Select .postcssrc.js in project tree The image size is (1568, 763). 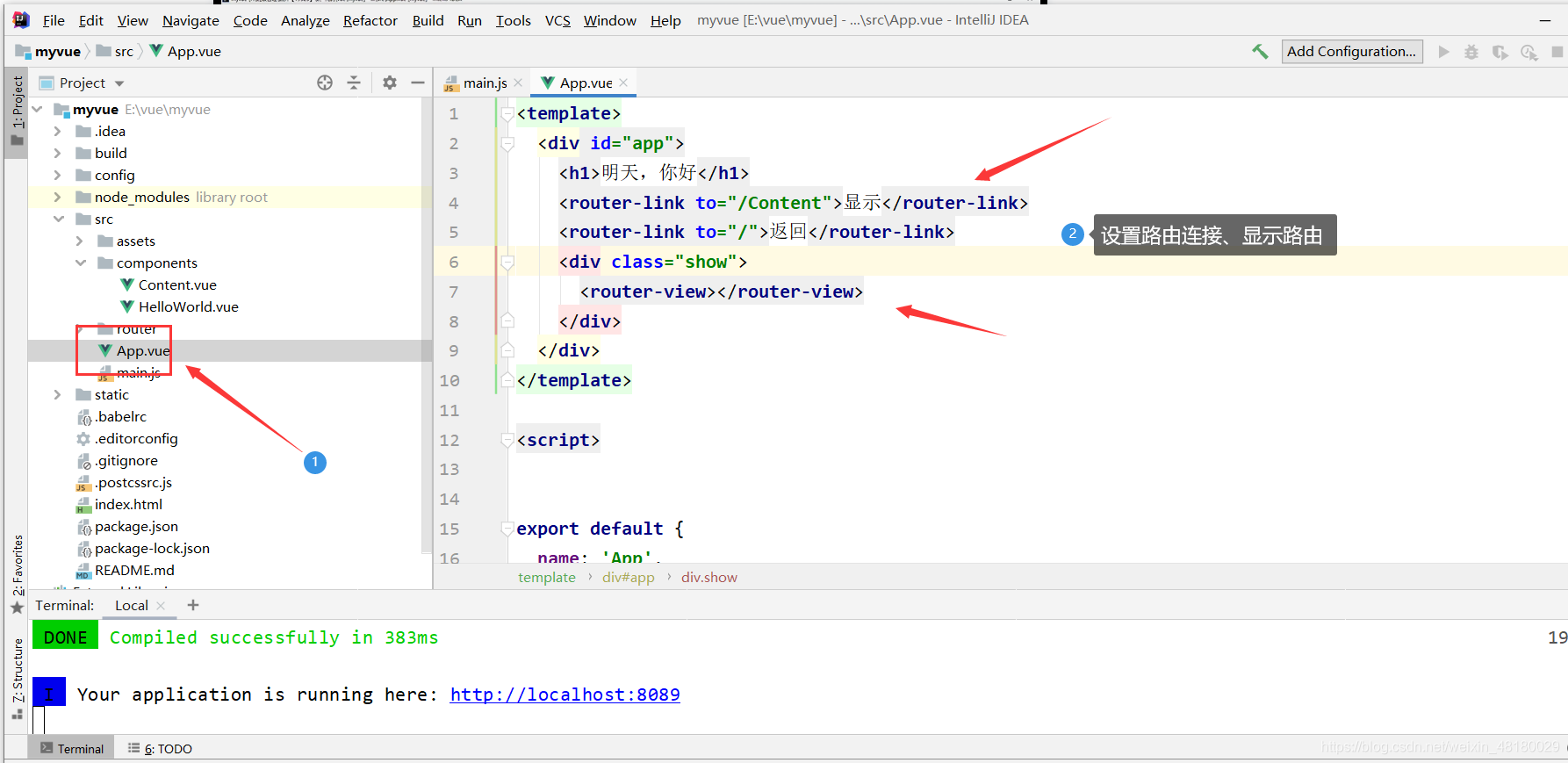[x=133, y=483]
